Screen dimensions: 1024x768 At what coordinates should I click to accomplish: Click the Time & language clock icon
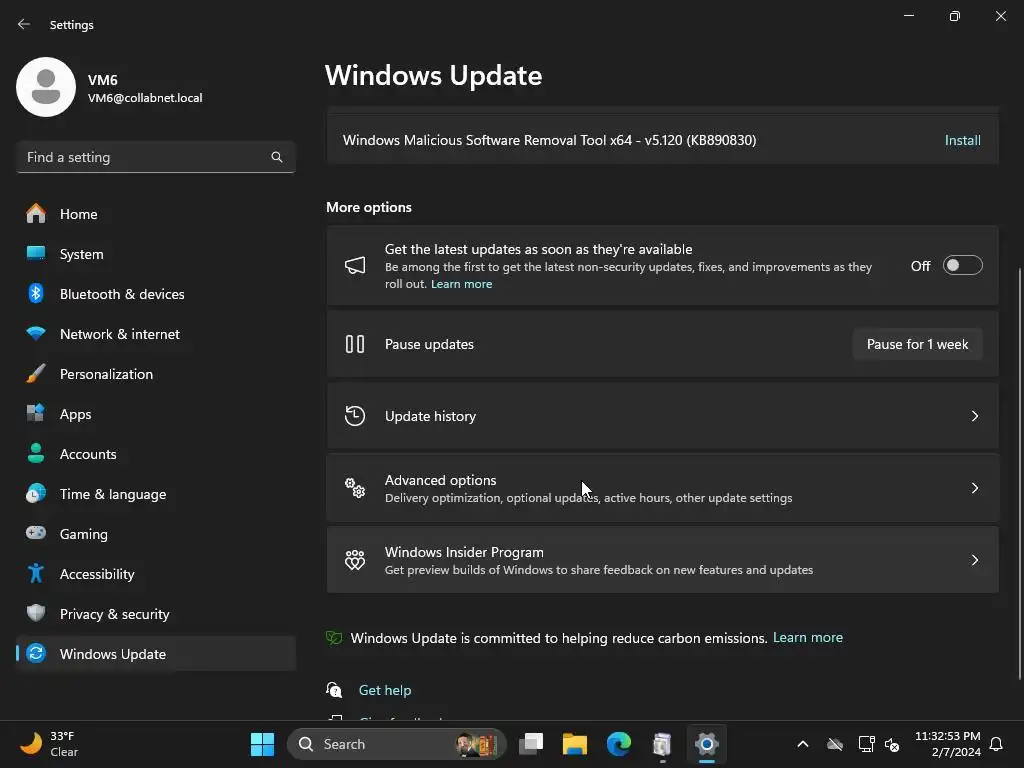click(x=36, y=494)
